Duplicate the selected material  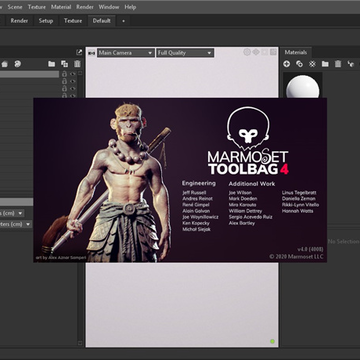299,64
